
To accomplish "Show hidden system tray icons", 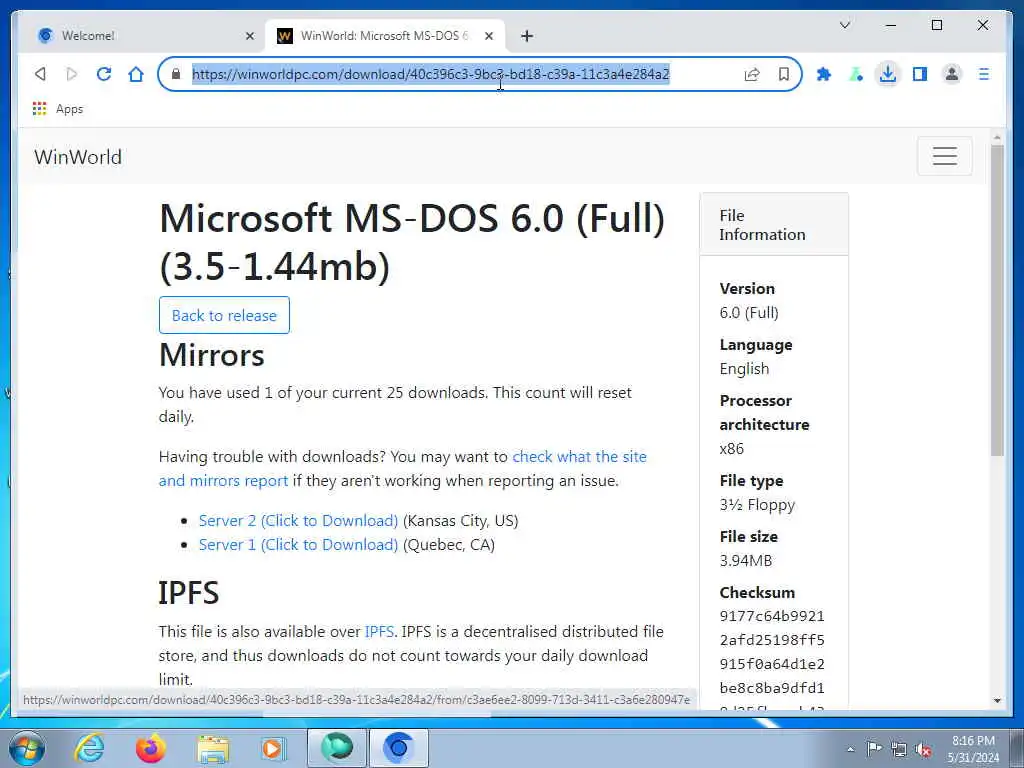I will tap(850, 749).
